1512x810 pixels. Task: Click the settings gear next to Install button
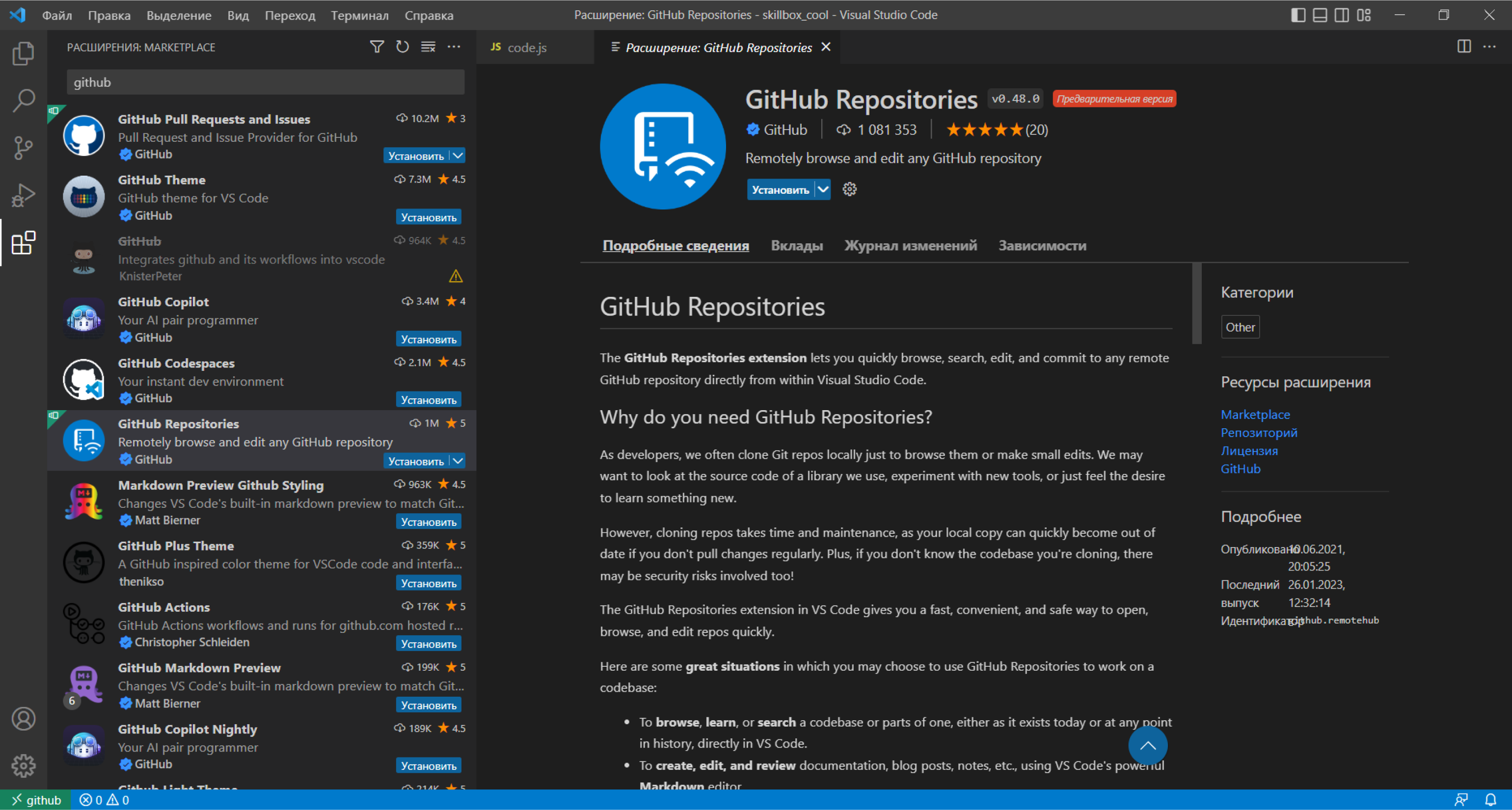point(851,190)
